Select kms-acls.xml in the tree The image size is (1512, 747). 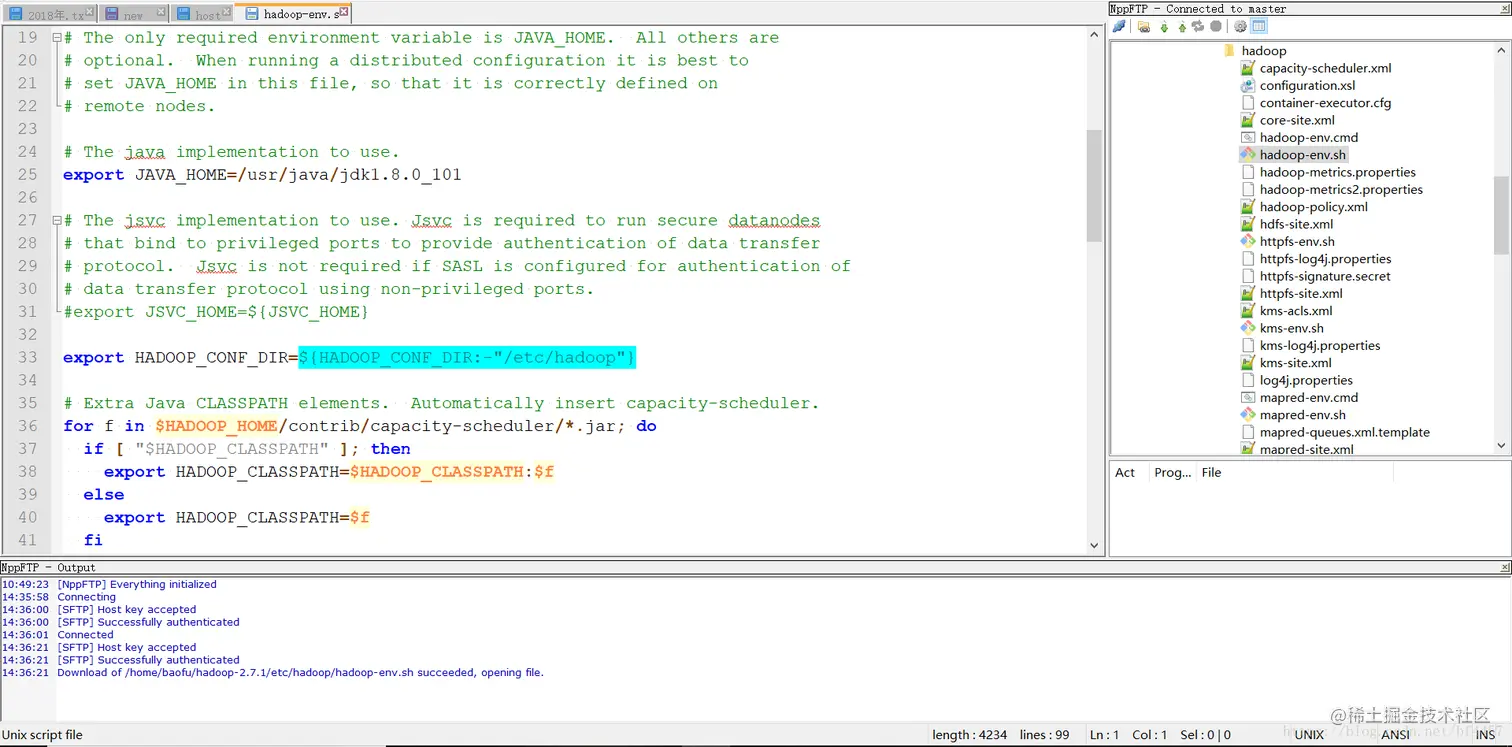[x=1296, y=311]
